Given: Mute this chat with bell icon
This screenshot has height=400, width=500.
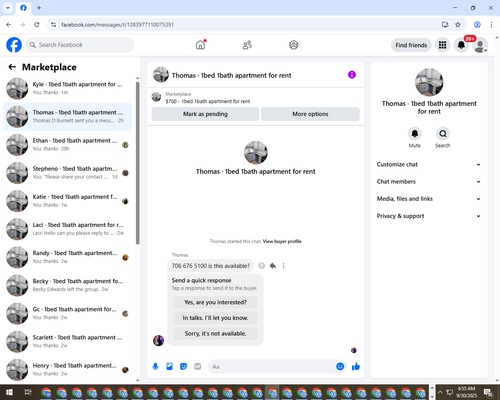Looking at the screenshot, I should click(x=415, y=134).
